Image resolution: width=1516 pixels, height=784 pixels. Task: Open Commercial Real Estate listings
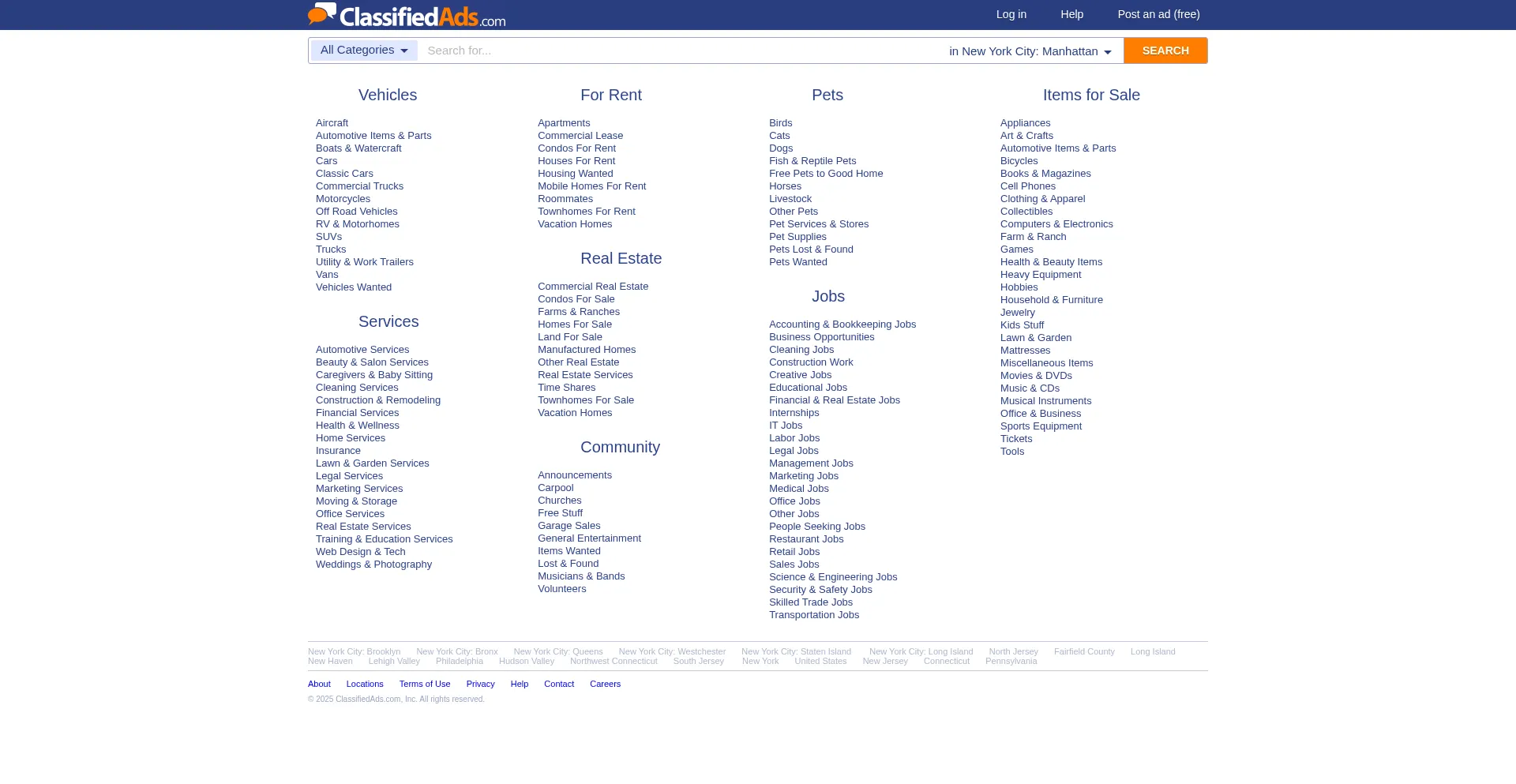(593, 287)
